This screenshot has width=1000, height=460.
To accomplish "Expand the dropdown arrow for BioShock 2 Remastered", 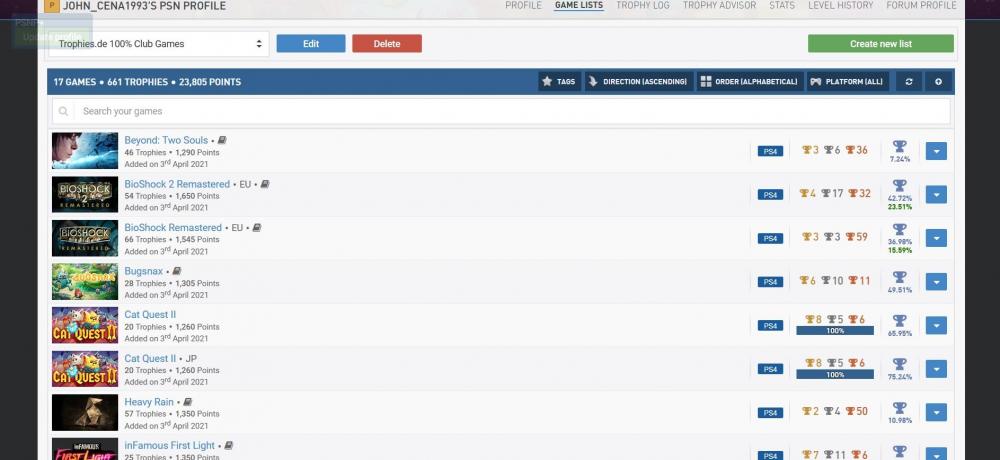I will tap(936, 195).
